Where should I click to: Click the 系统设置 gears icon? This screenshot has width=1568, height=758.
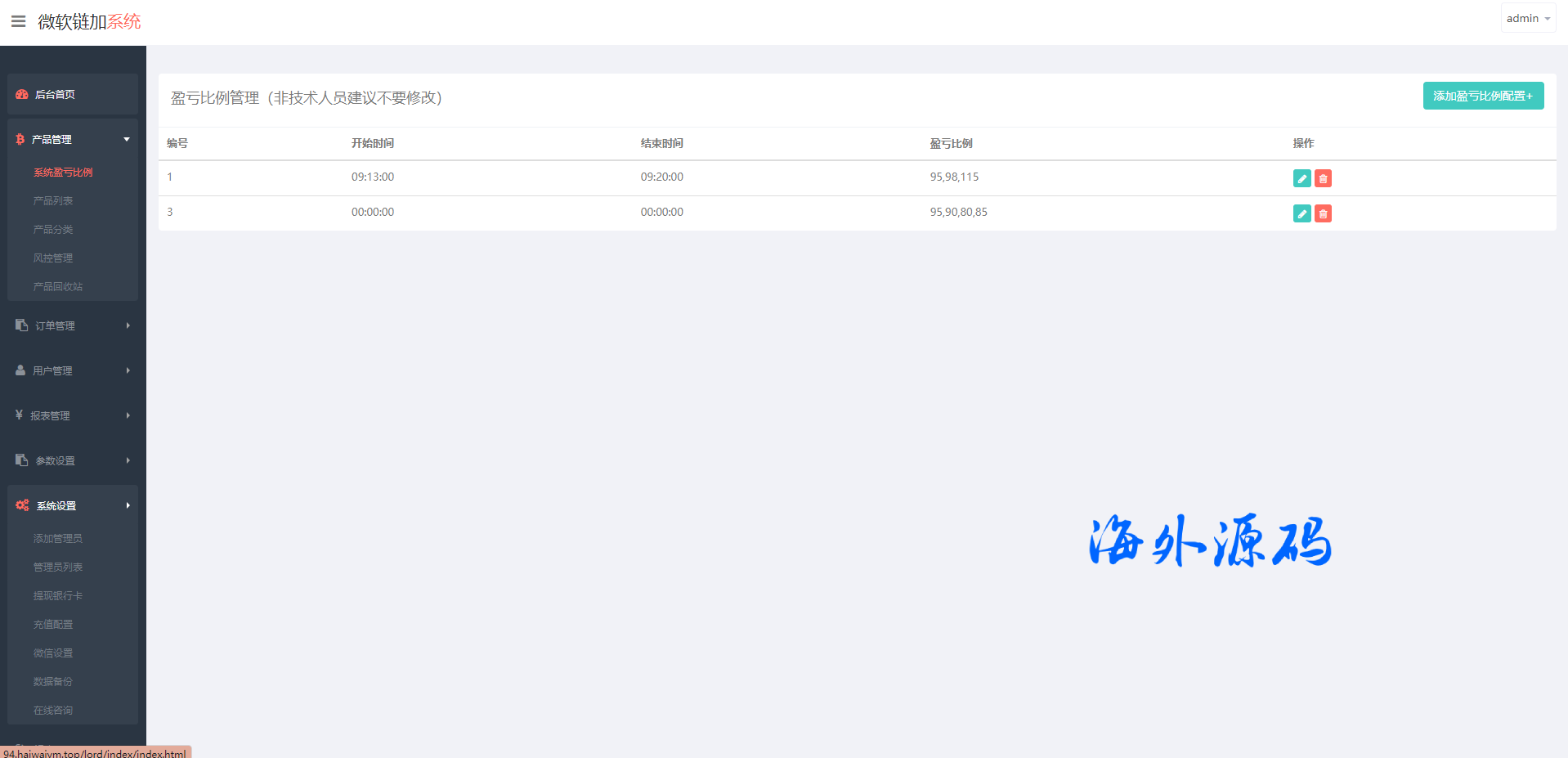22,505
